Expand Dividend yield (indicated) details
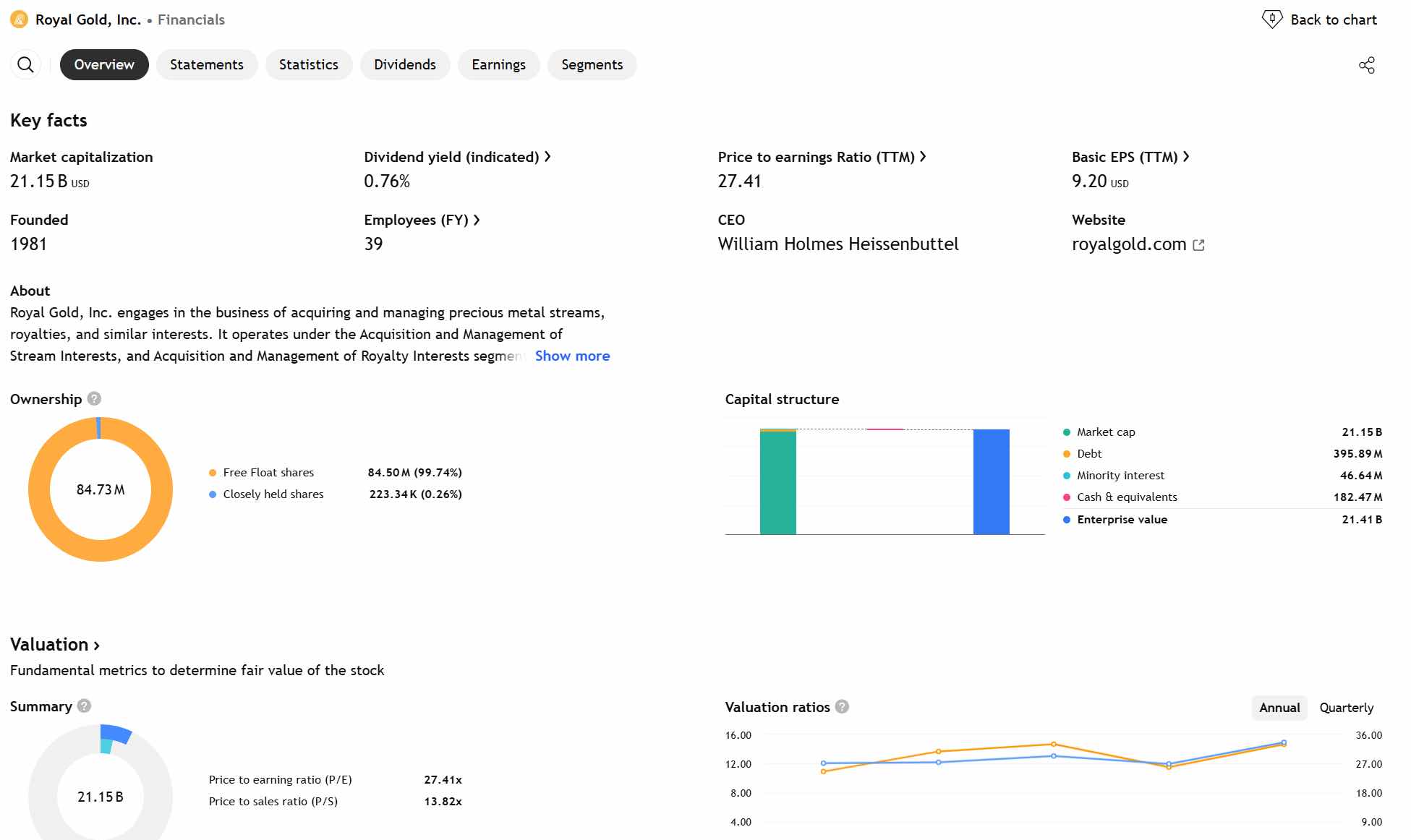The image size is (1411, 840). click(x=458, y=157)
